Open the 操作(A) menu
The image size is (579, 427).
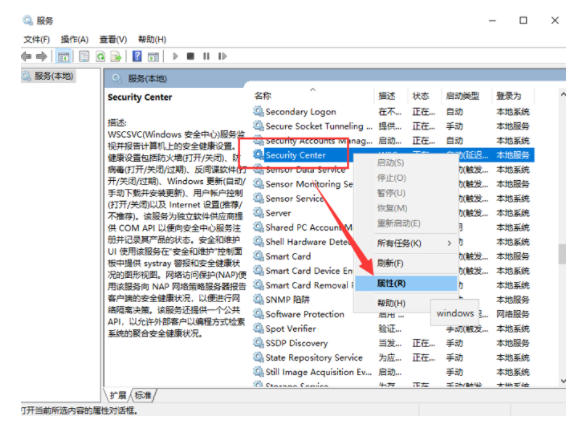pos(75,39)
